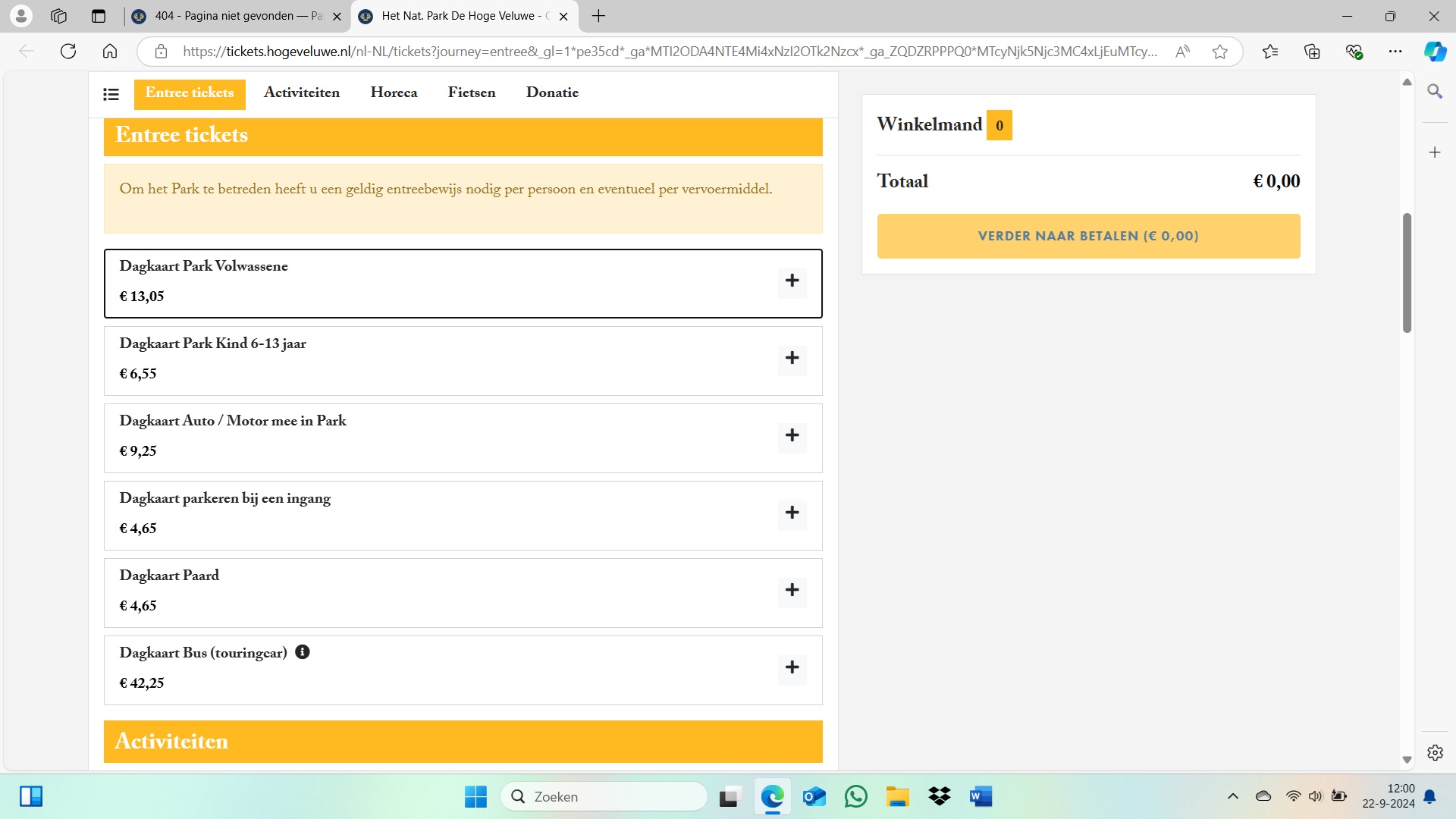Viewport: 1456px width, 819px height.
Task: Click Verder naar betalen button
Action: [1088, 236]
